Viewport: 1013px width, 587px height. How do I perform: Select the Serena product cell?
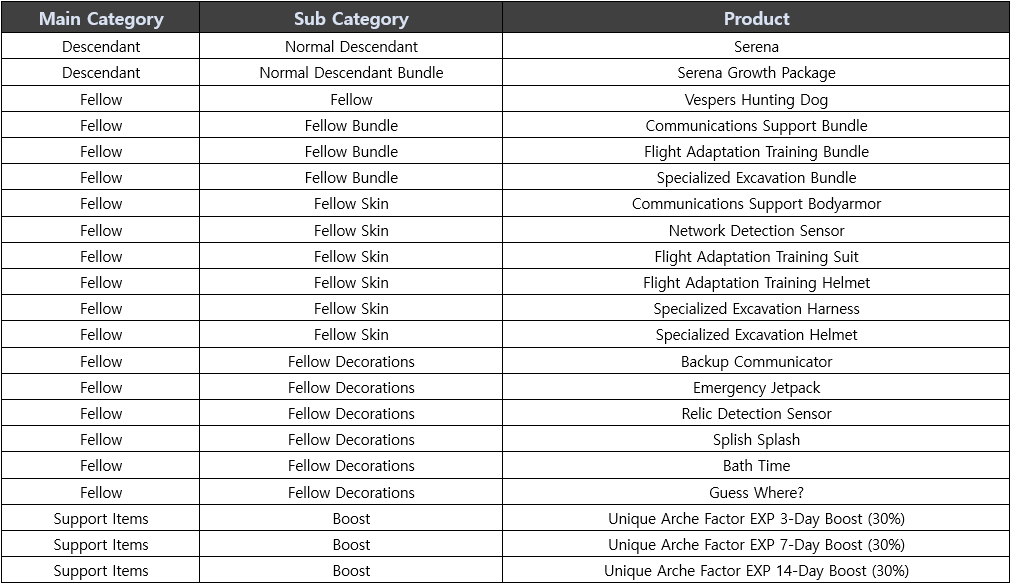tap(756, 47)
